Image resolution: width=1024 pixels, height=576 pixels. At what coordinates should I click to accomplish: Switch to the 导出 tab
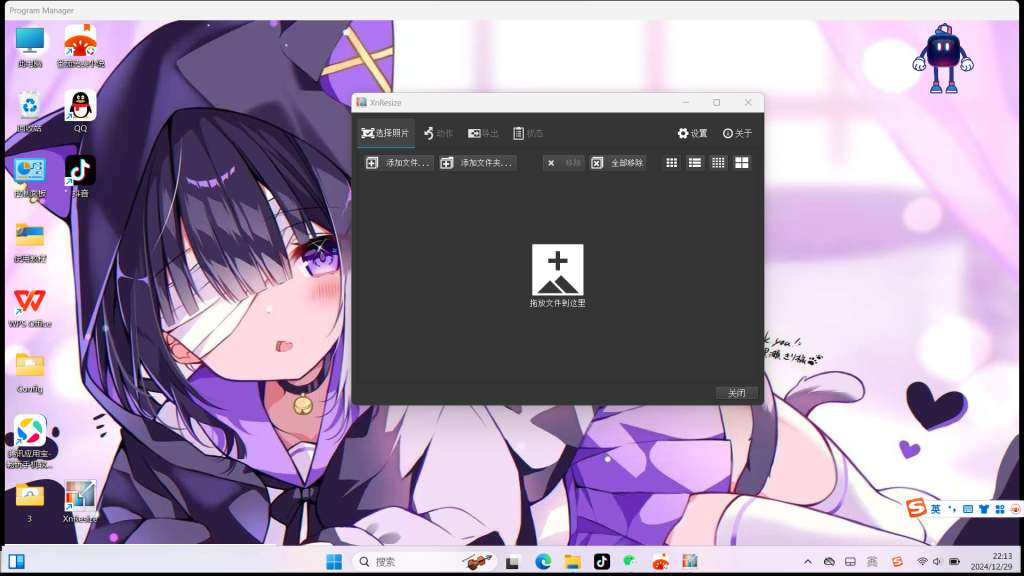(x=483, y=133)
